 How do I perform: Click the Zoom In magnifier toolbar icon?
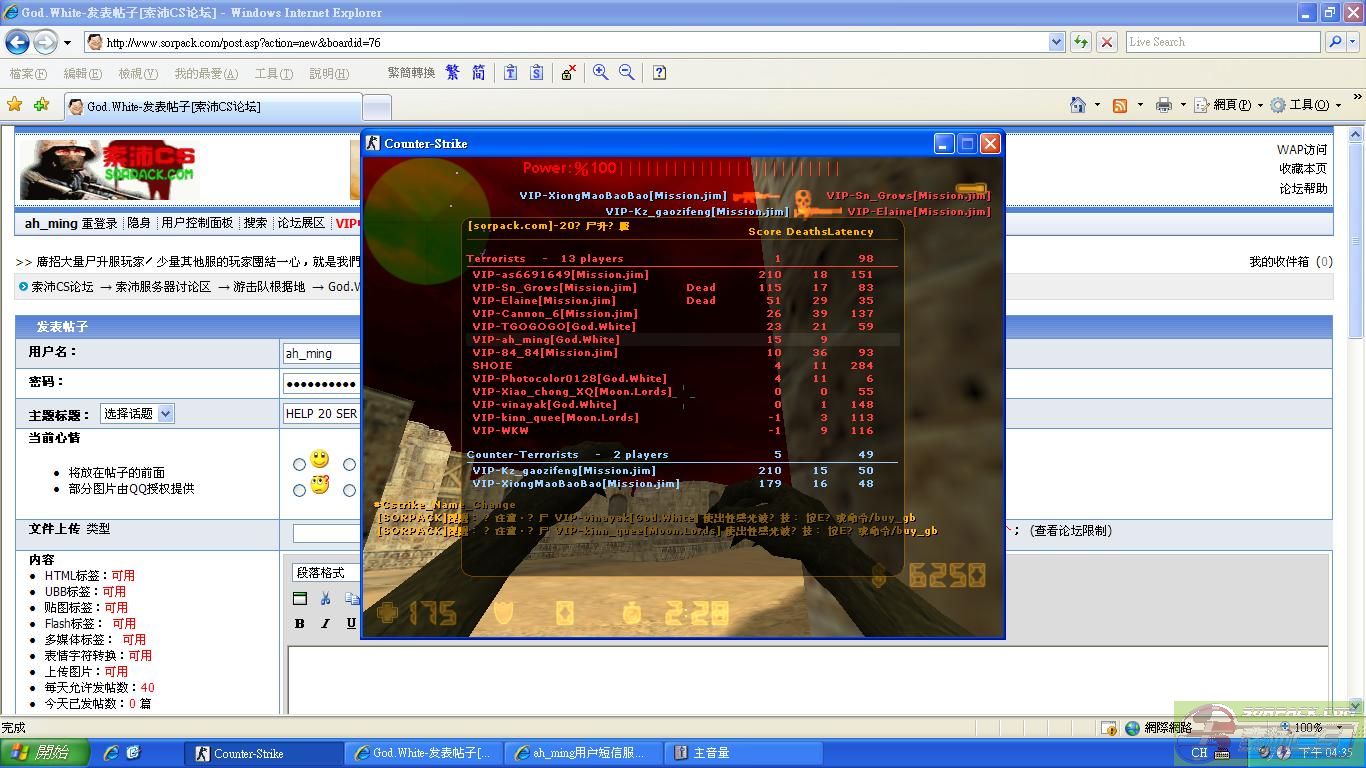tap(600, 73)
